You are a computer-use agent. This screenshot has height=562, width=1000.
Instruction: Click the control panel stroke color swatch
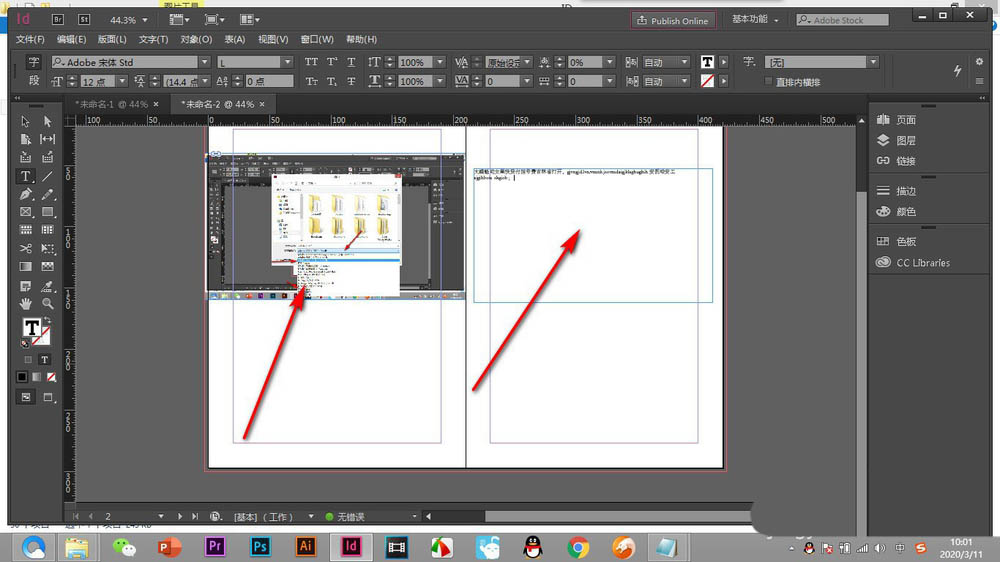pos(707,81)
